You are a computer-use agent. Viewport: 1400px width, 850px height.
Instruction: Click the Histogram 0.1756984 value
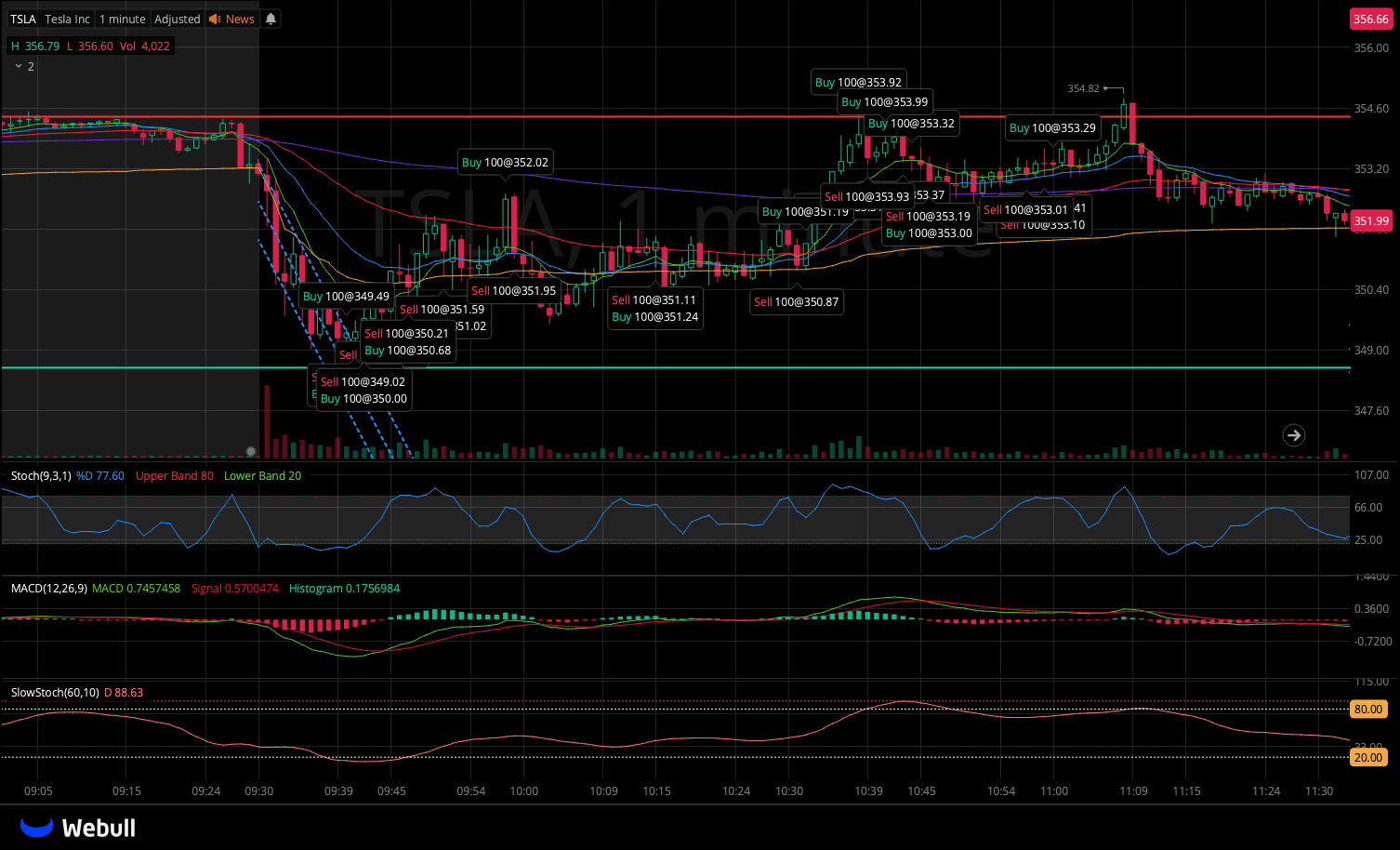tap(345, 588)
